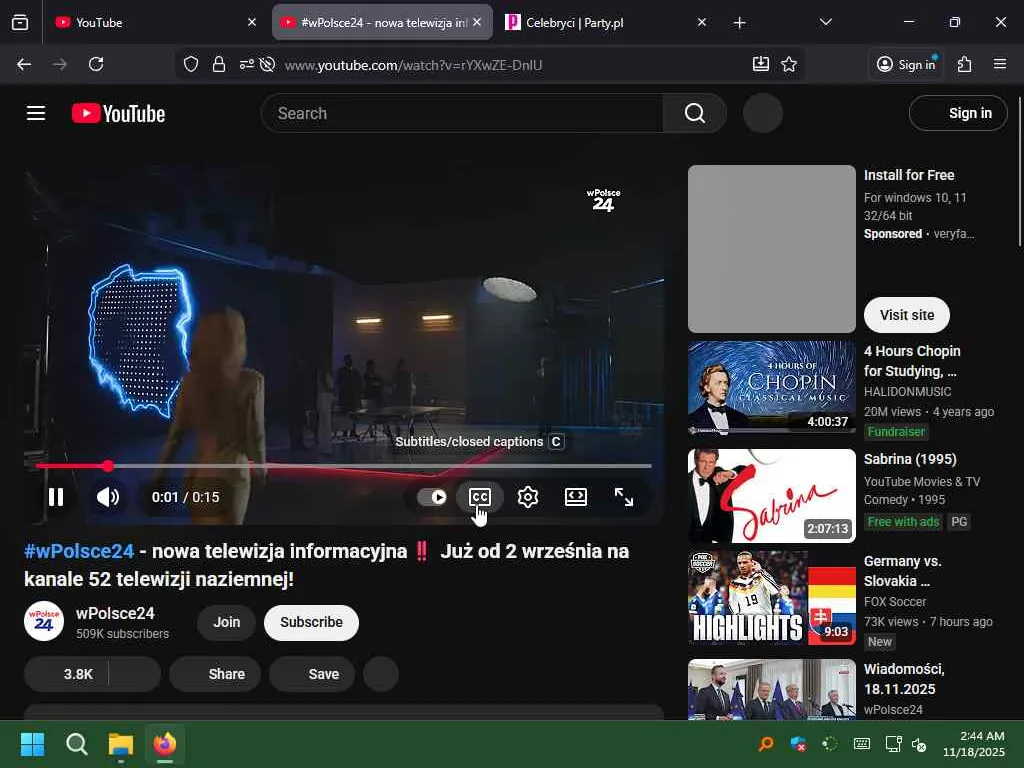Click the muted volume tray icon
Image resolution: width=1024 pixels, height=768 pixels.
coord(919,744)
